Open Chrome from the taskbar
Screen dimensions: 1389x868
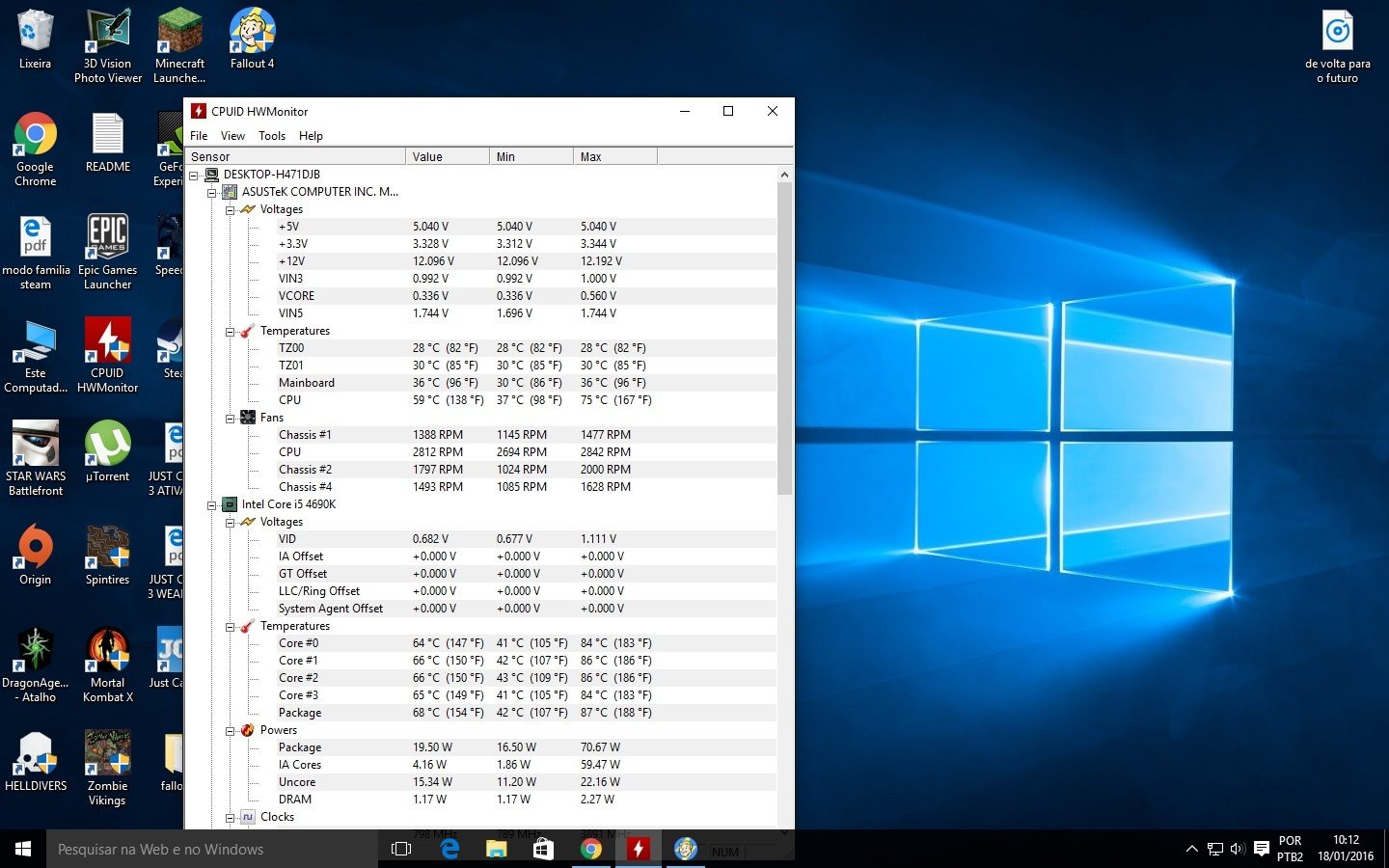(x=590, y=849)
